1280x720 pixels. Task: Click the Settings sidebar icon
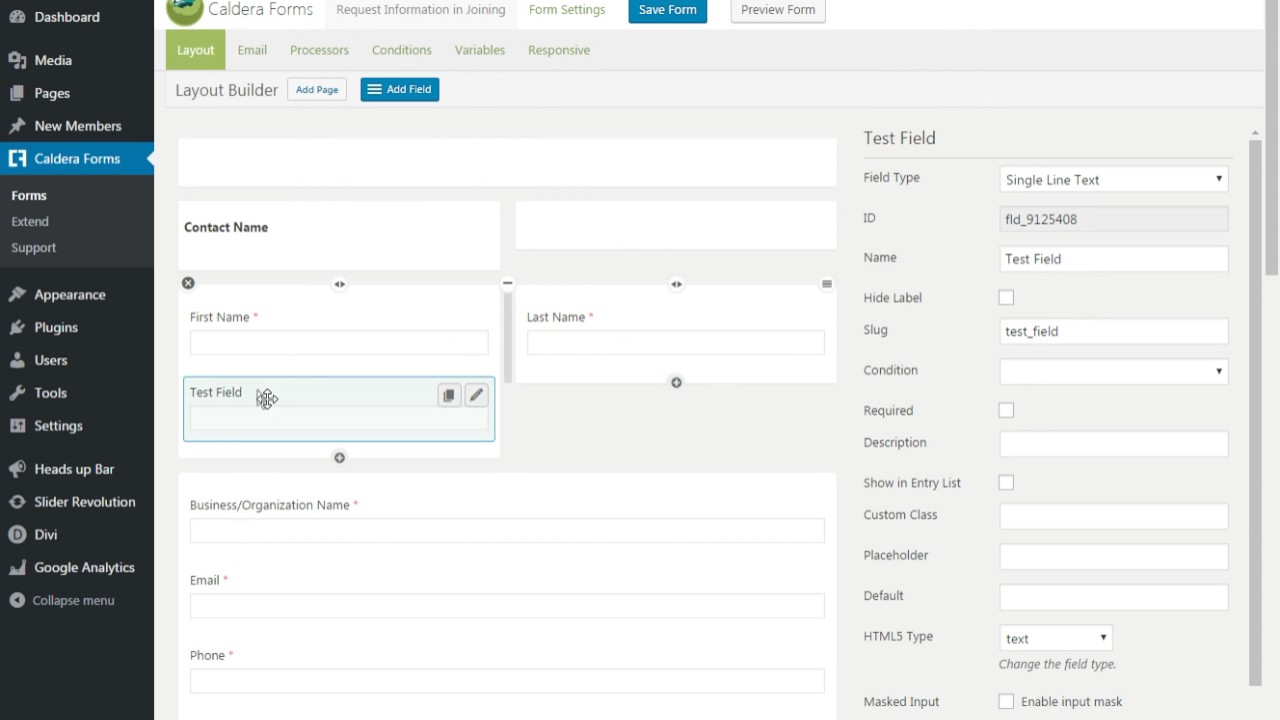pos(17,425)
